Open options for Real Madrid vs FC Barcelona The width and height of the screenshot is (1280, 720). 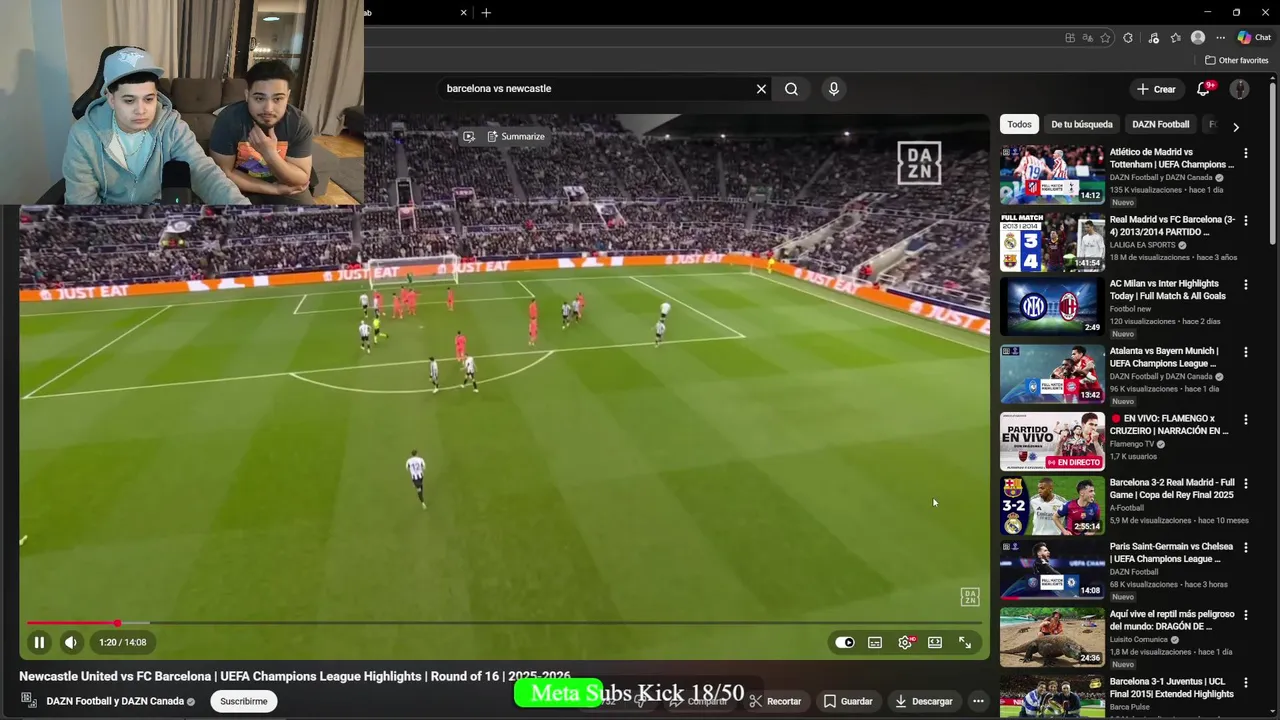tap(1246, 219)
